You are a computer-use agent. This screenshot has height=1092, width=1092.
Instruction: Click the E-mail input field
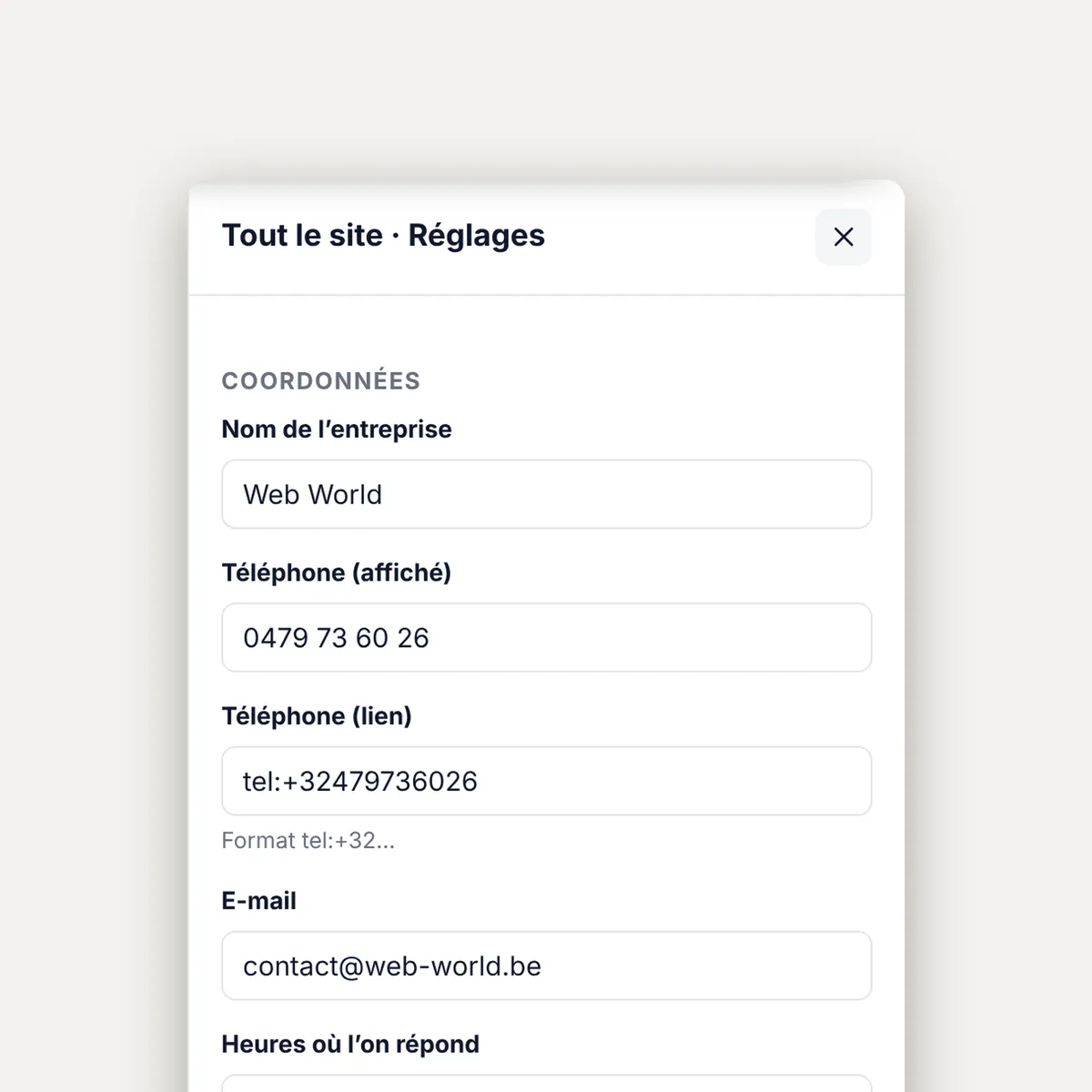click(546, 966)
